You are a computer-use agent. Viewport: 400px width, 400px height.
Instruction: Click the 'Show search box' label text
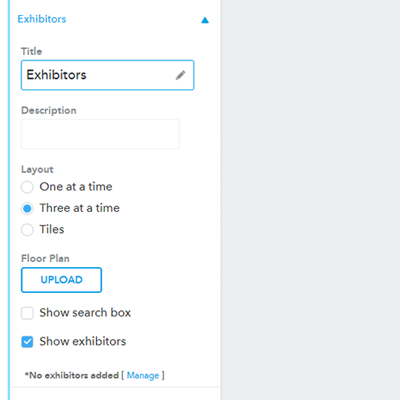(x=85, y=313)
